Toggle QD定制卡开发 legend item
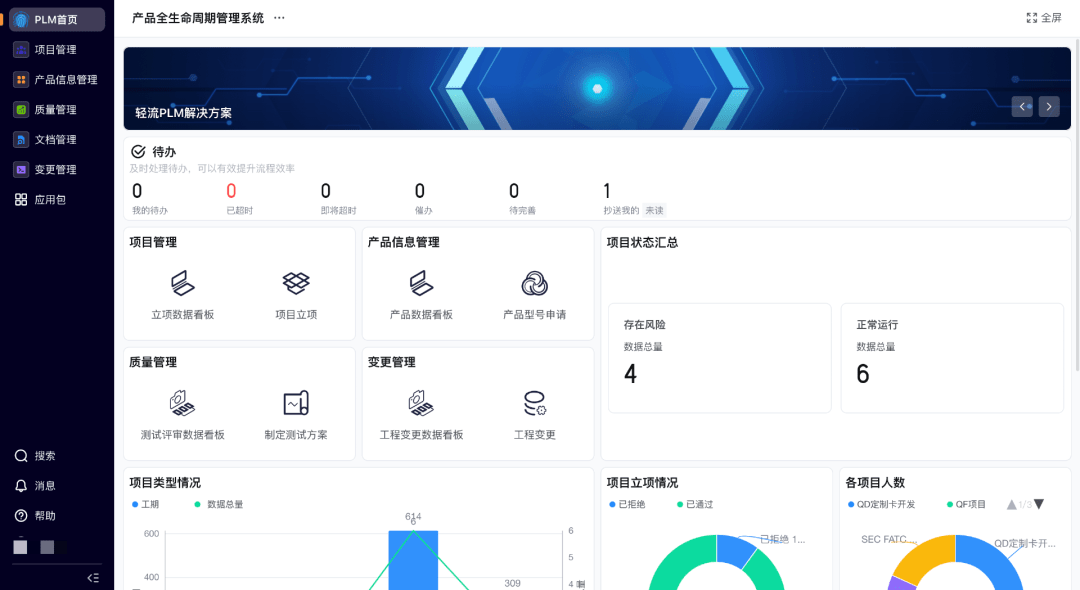Image resolution: width=1080 pixels, height=590 pixels. [882, 505]
